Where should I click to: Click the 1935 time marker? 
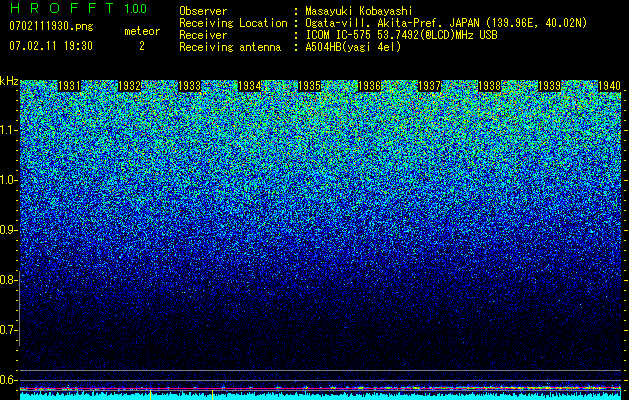pos(310,86)
